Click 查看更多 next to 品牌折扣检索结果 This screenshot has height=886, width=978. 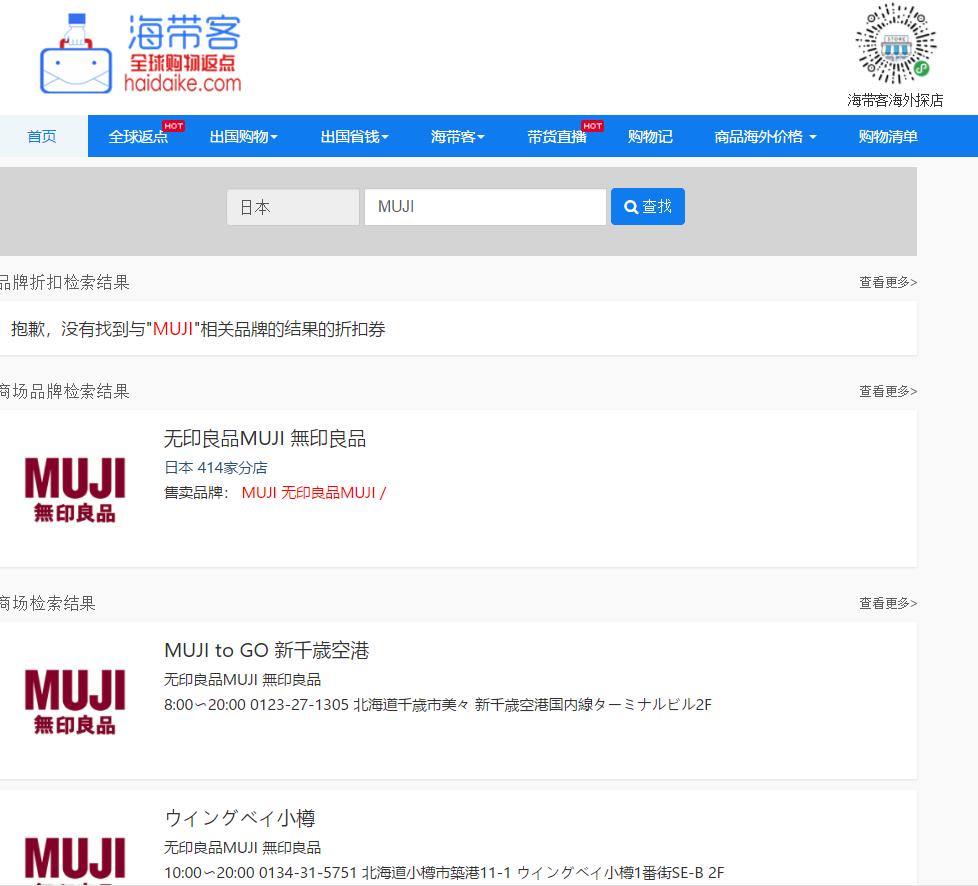pos(884,282)
